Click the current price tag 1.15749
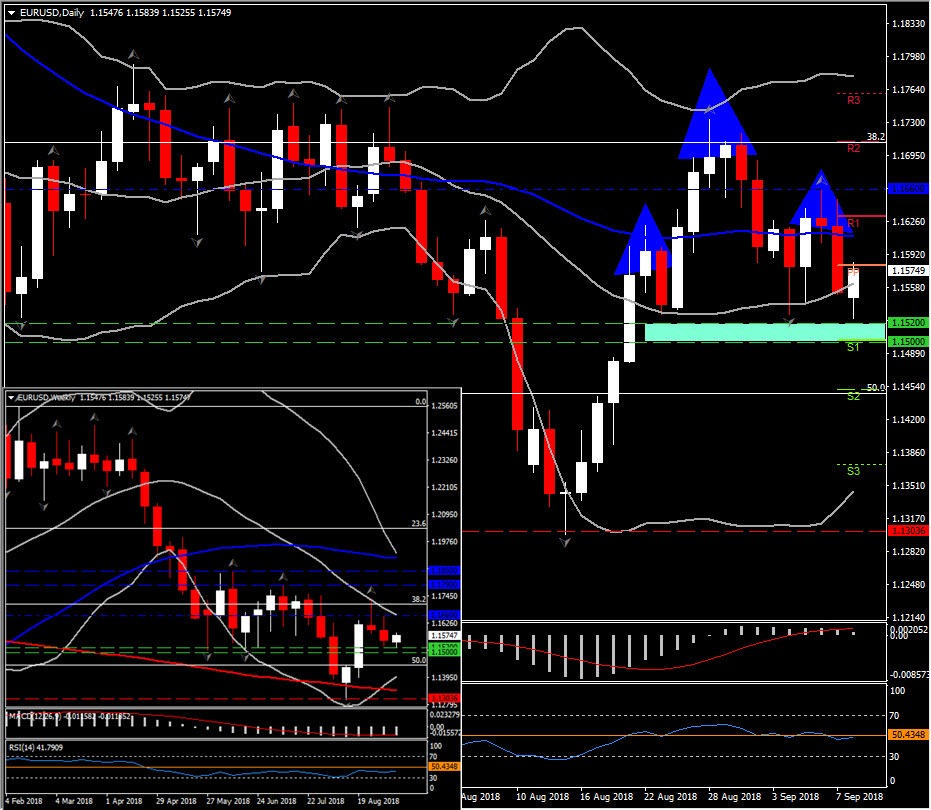Image resolution: width=931 pixels, height=810 pixels. (x=908, y=270)
